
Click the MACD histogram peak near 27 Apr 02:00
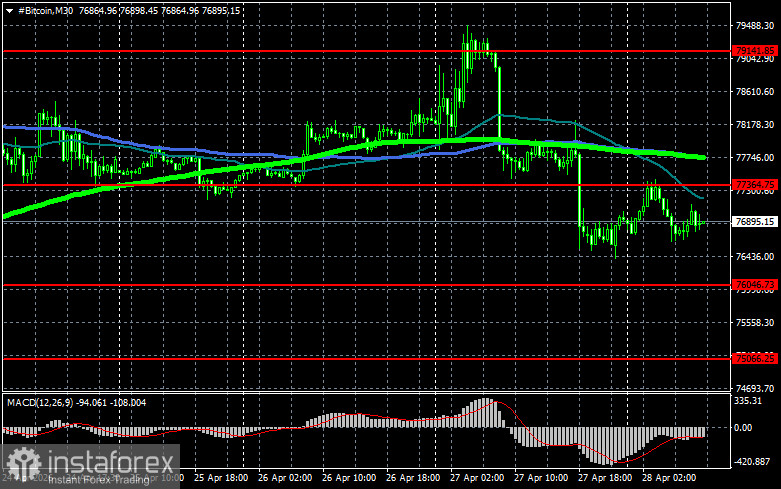484,403
